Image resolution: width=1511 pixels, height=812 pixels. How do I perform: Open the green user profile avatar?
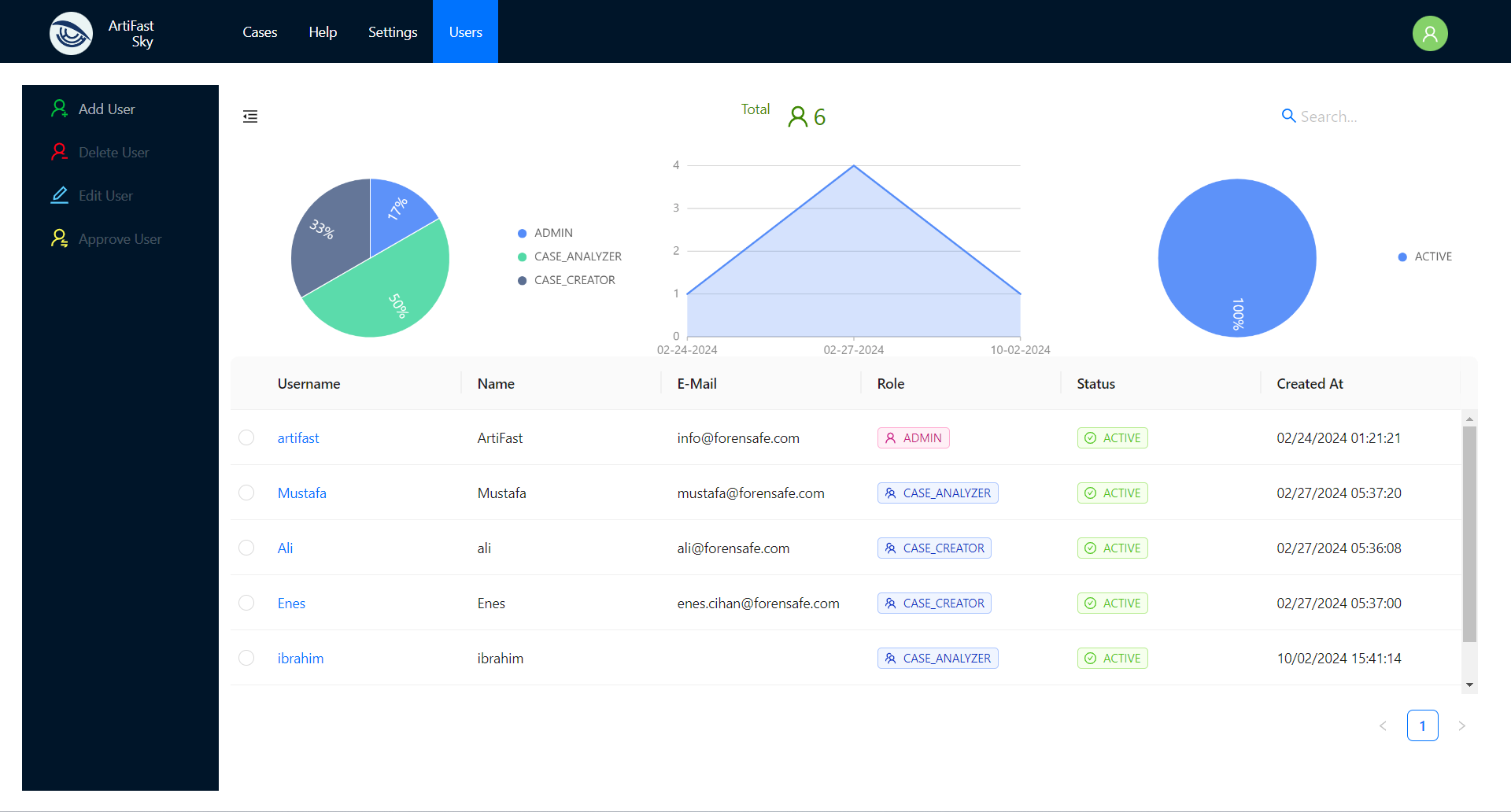[1429, 33]
